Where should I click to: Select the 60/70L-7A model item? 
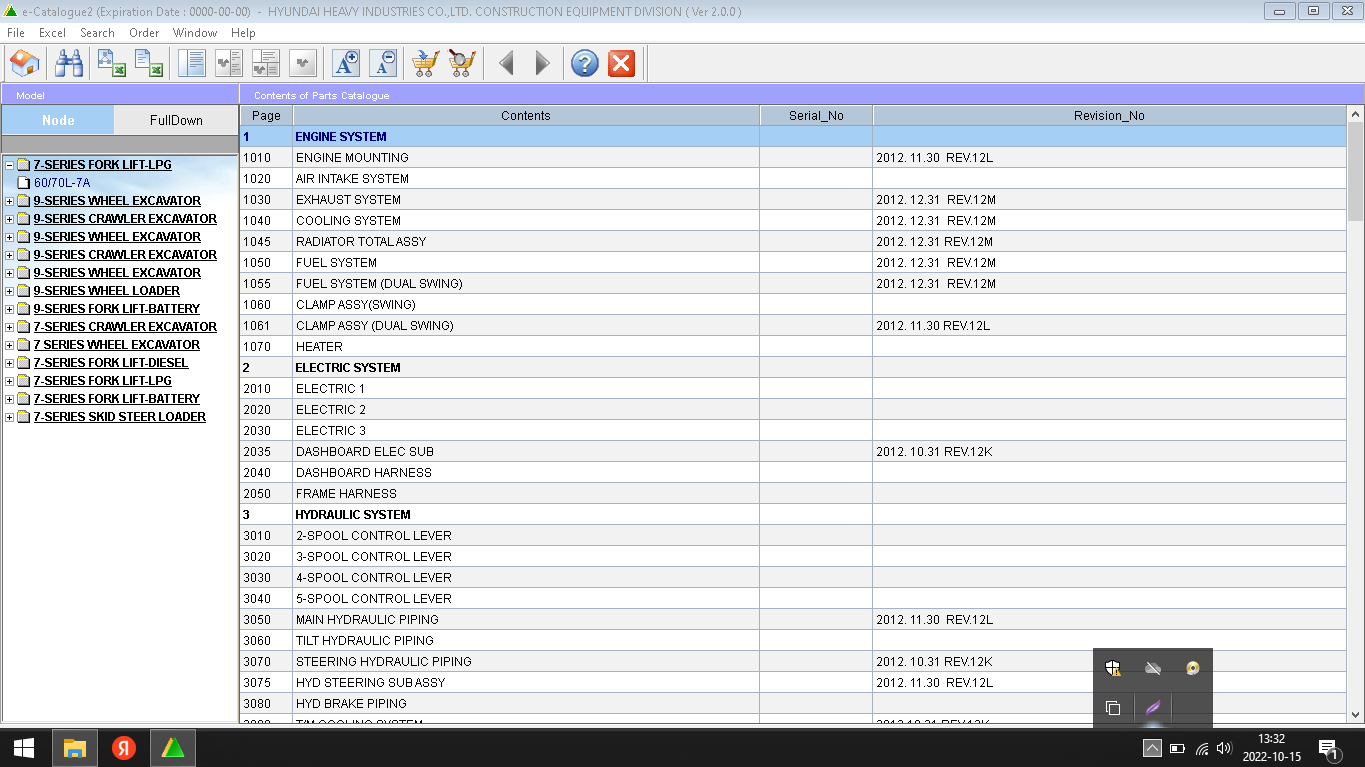62,183
